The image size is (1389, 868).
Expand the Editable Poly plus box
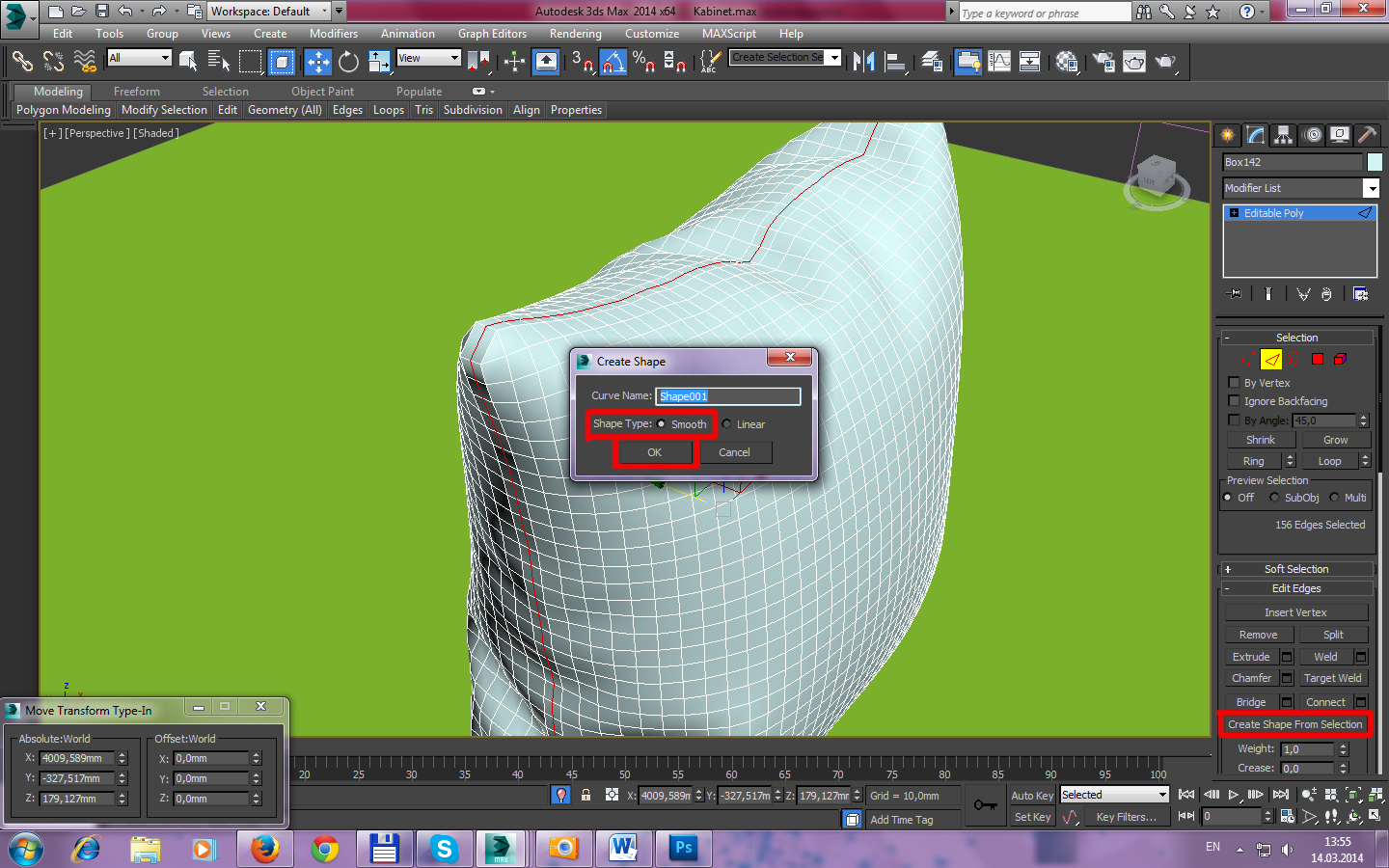(x=1234, y=213)
